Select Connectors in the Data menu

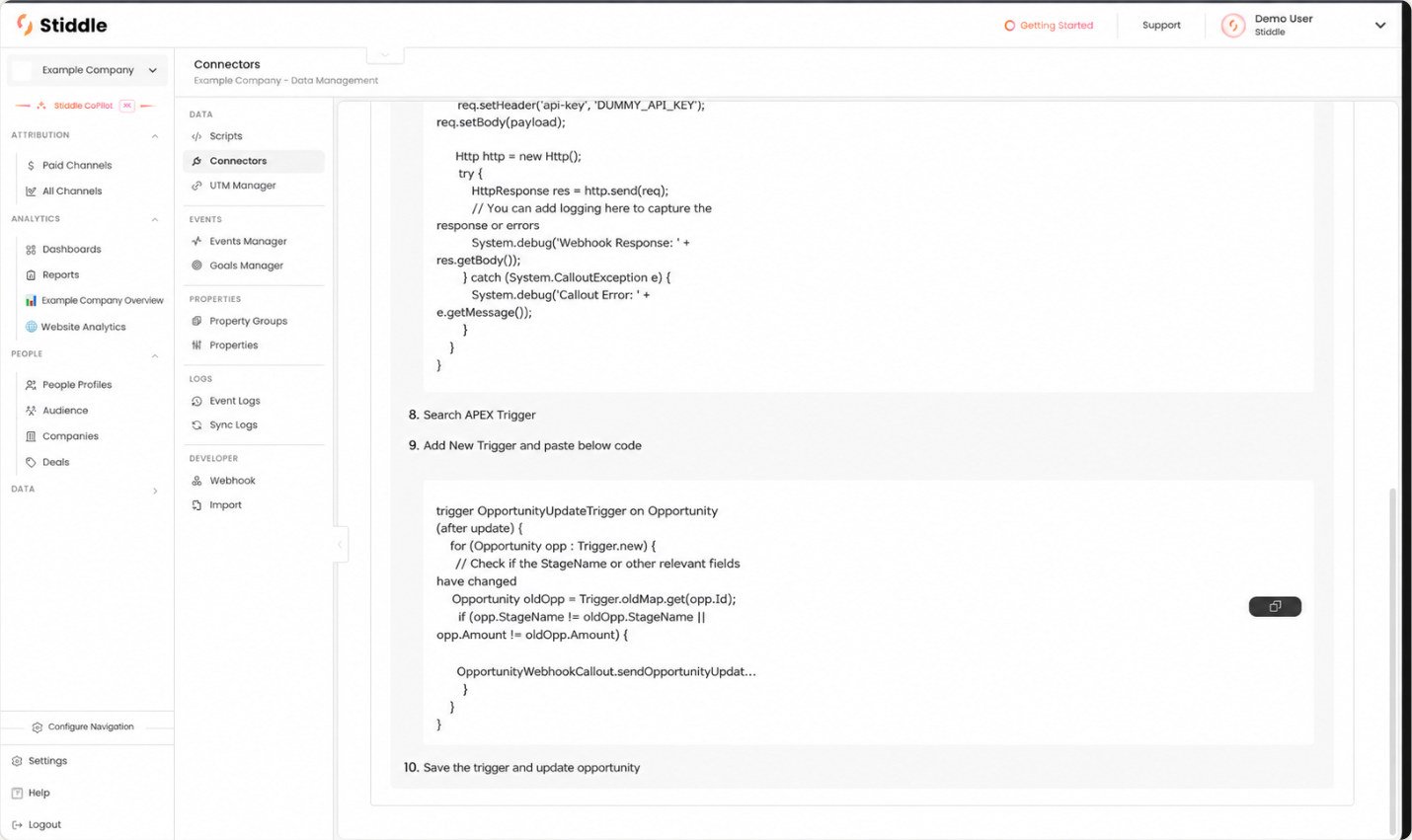pyautogui.click(x=254, y=161)
